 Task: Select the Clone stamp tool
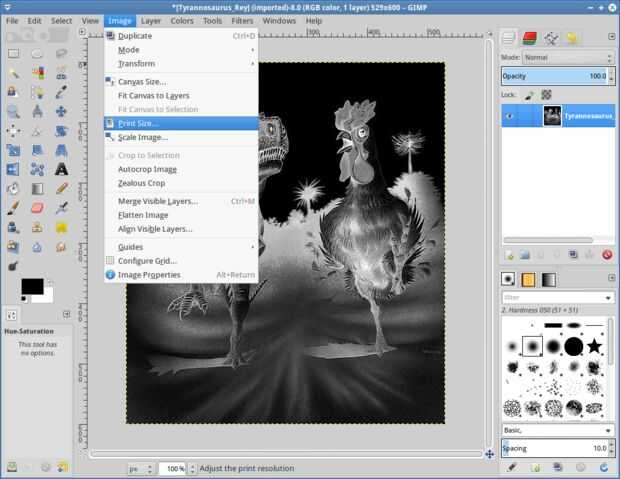[37, 227]
